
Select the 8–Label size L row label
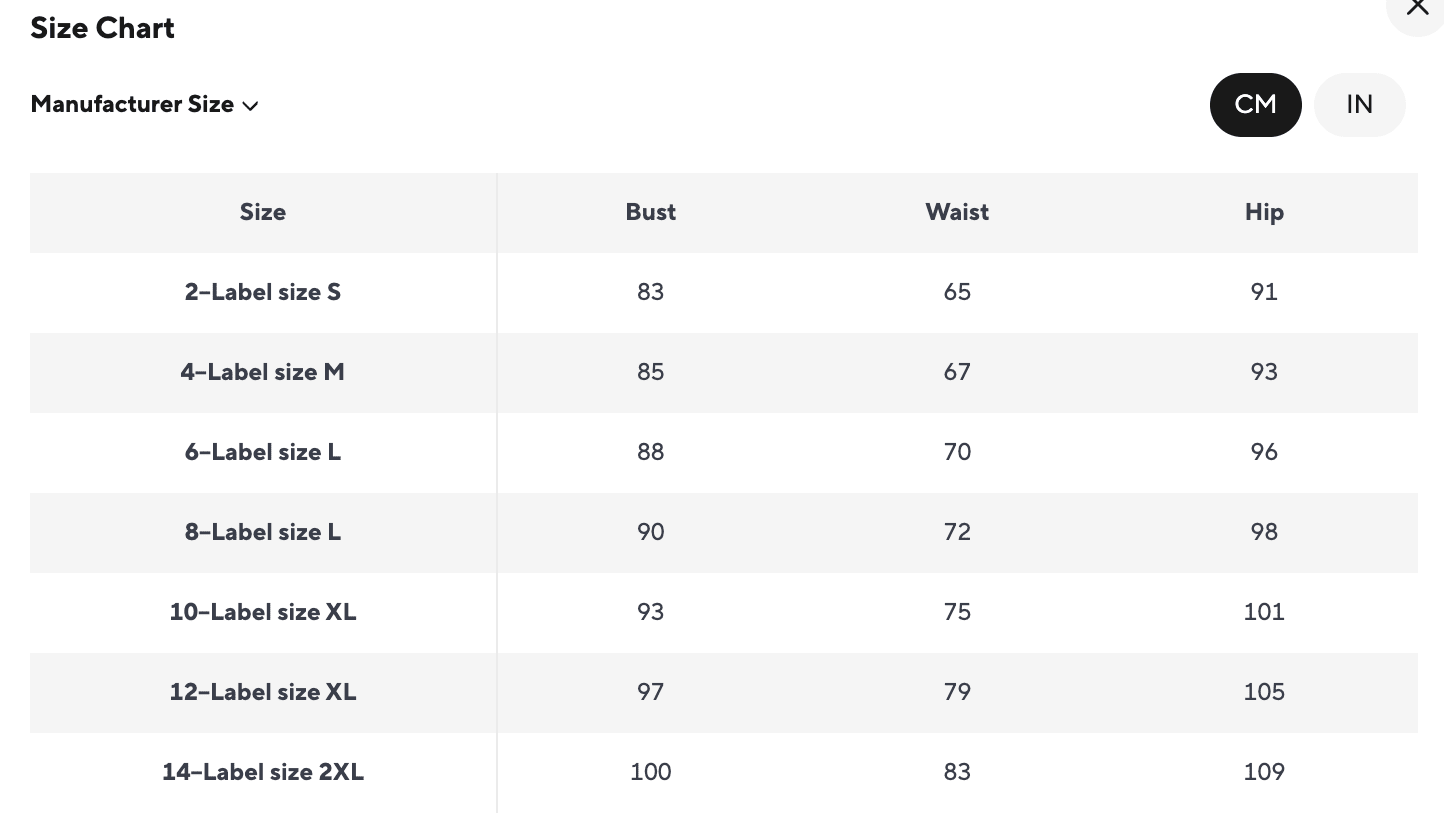coord(263,532)
